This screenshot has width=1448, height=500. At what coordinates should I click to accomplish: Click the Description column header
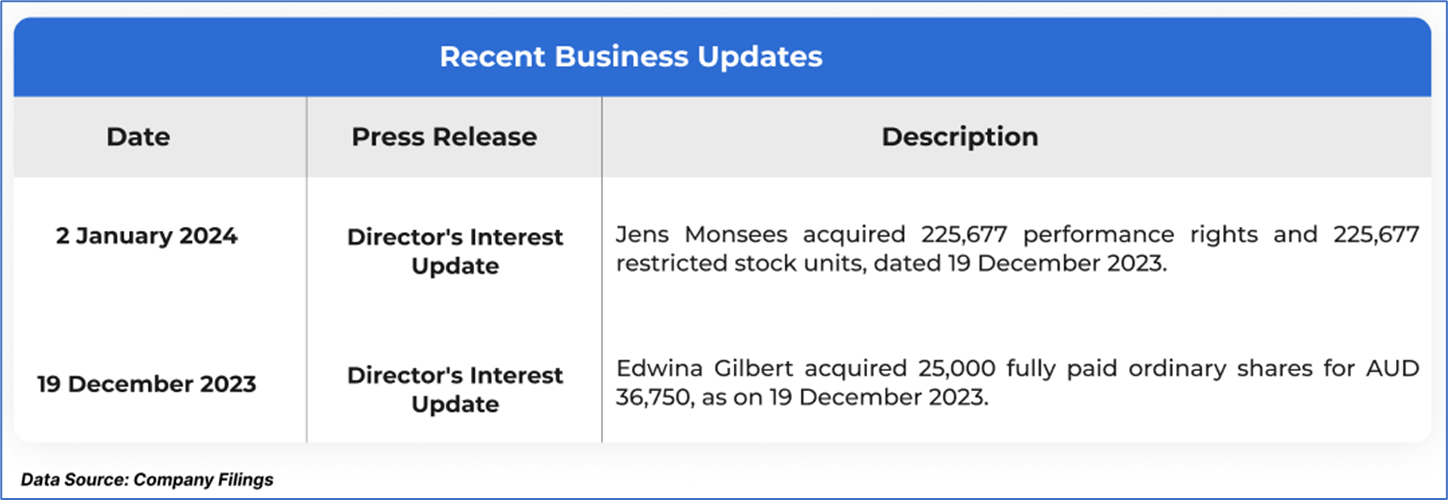tap(959, 137)
